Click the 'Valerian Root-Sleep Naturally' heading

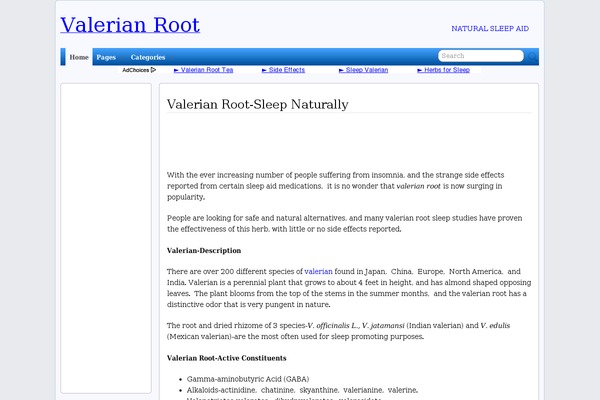(258, 104)
